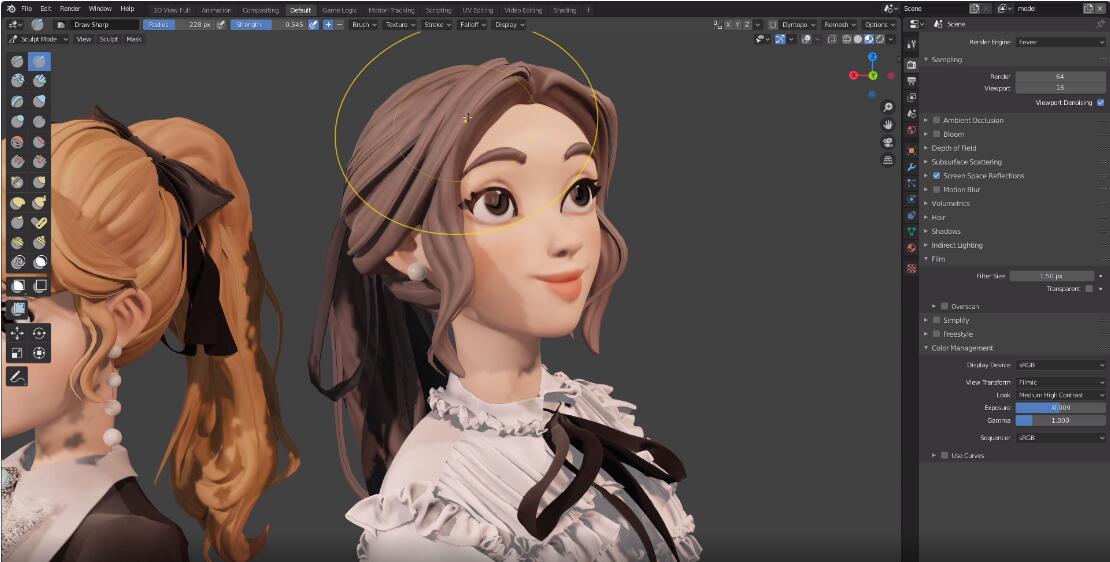Open the Falloff popover button
The height and width of the screenshot is (562, 1110).
(472, 24)
